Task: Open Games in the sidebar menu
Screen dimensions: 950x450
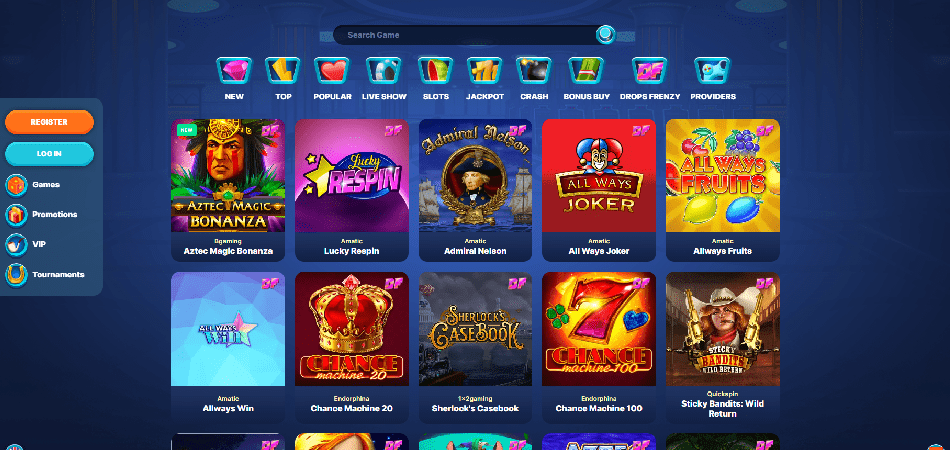Action: pyautogui.click(x=46, y=185)
